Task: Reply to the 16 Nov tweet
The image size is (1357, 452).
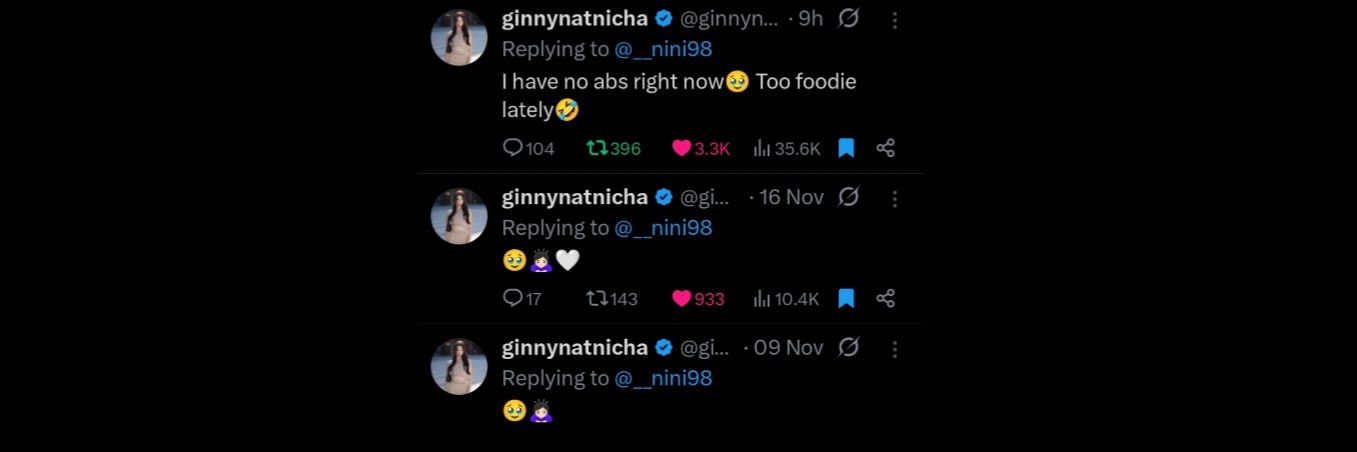Action: (x=513, y=298)
